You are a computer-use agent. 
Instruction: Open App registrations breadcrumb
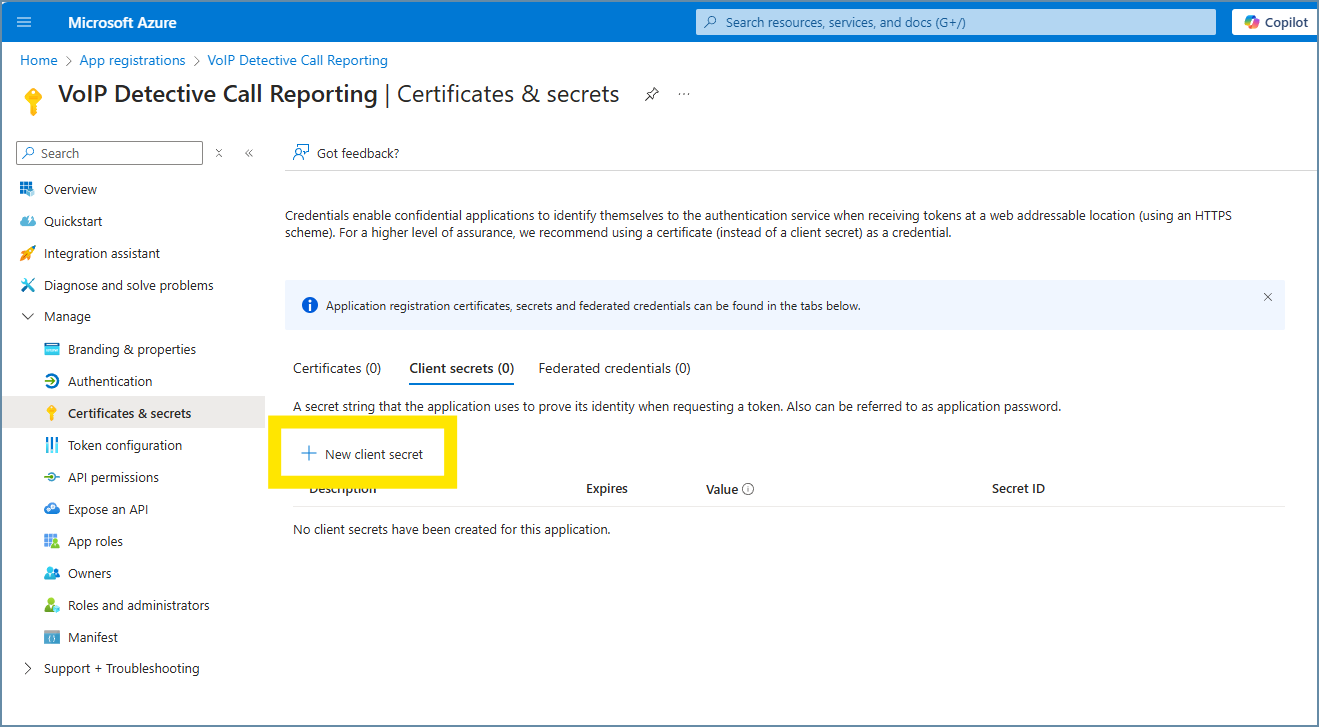[x=133, y=60]
